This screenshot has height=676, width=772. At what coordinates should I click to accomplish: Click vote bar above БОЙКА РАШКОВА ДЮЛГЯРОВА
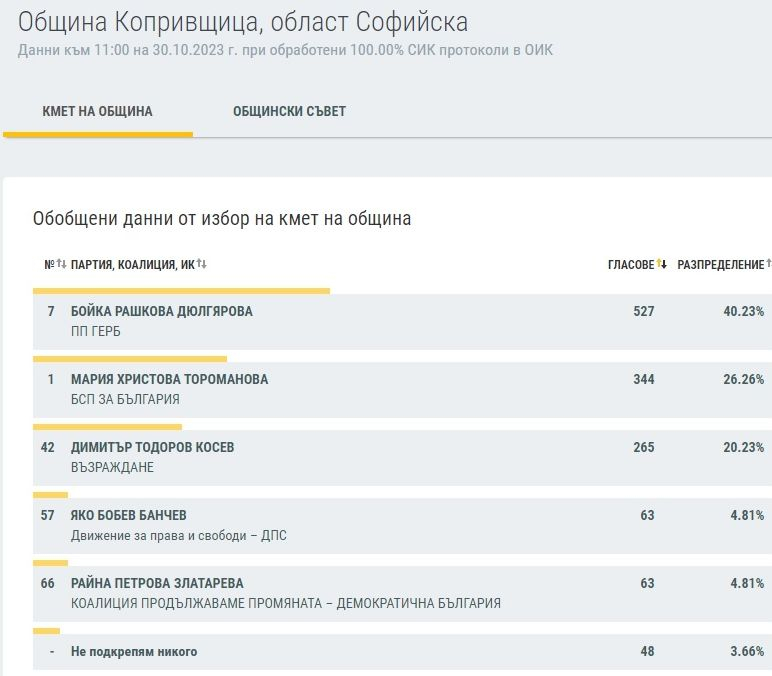tap(181, 291)
